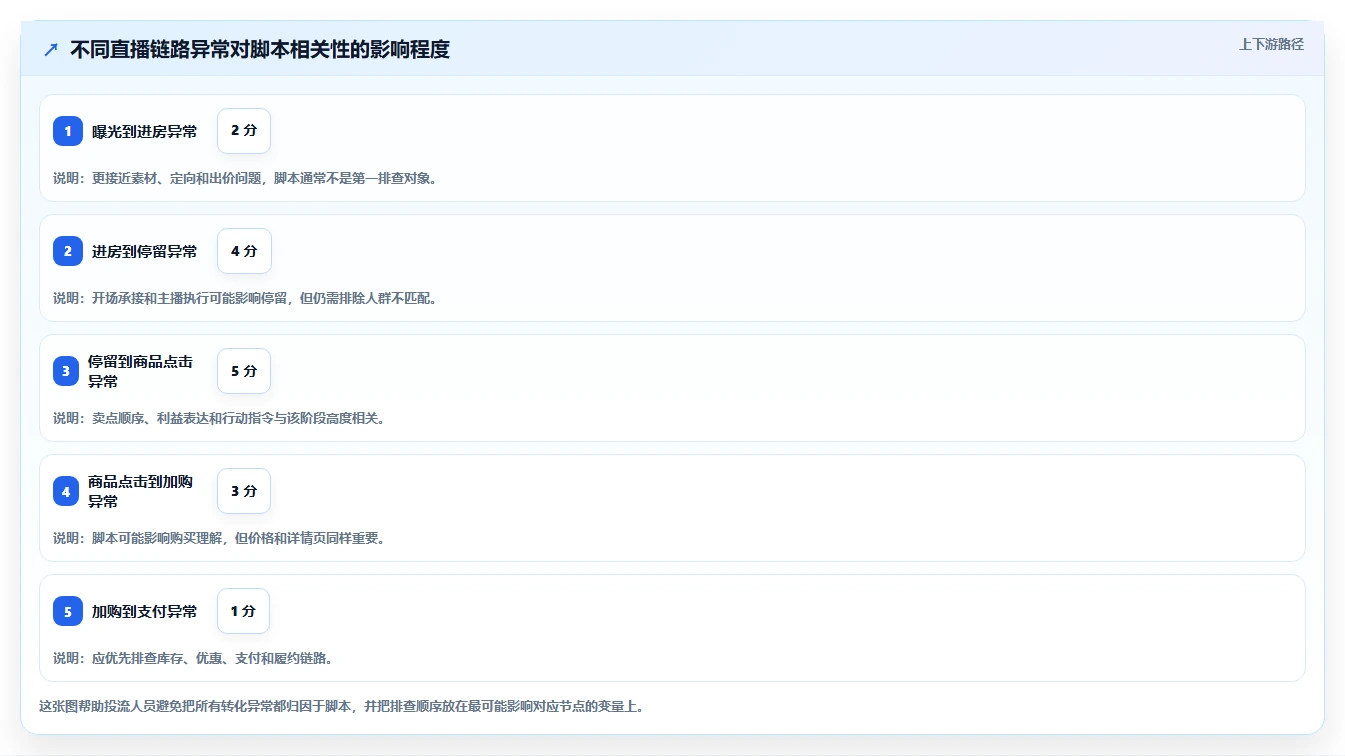Image resolution: width=1345 pixels, height=756 pixels.
Task: Click the 停留到商品点击异常 label
Action: (141, 371)
